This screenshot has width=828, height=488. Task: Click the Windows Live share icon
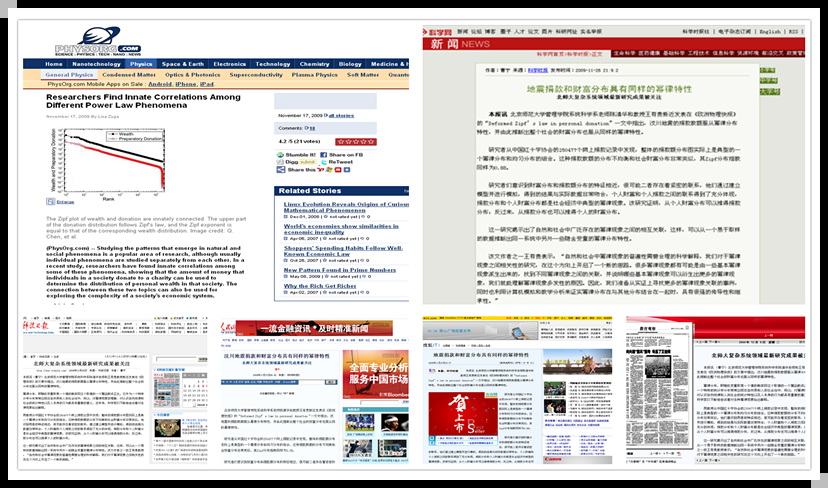(329, 170)
